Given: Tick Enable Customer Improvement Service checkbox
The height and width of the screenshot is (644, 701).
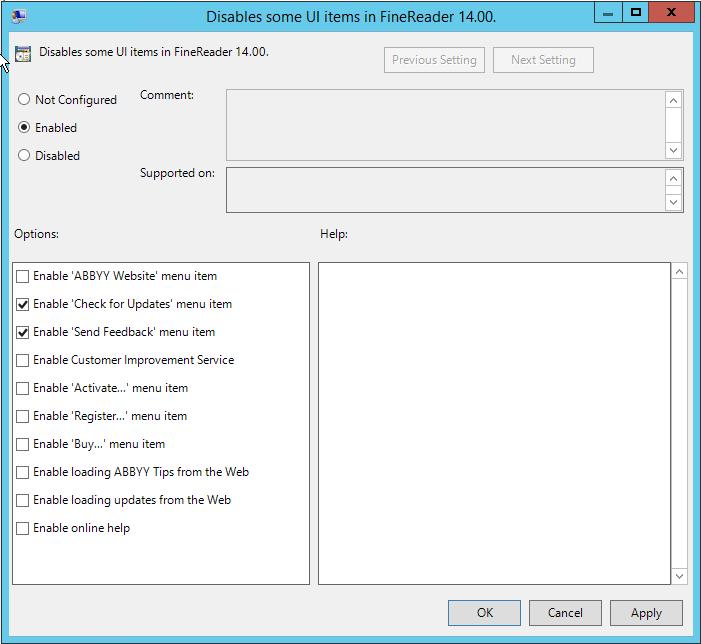Looking at the screenshot, I should [22, 361].
